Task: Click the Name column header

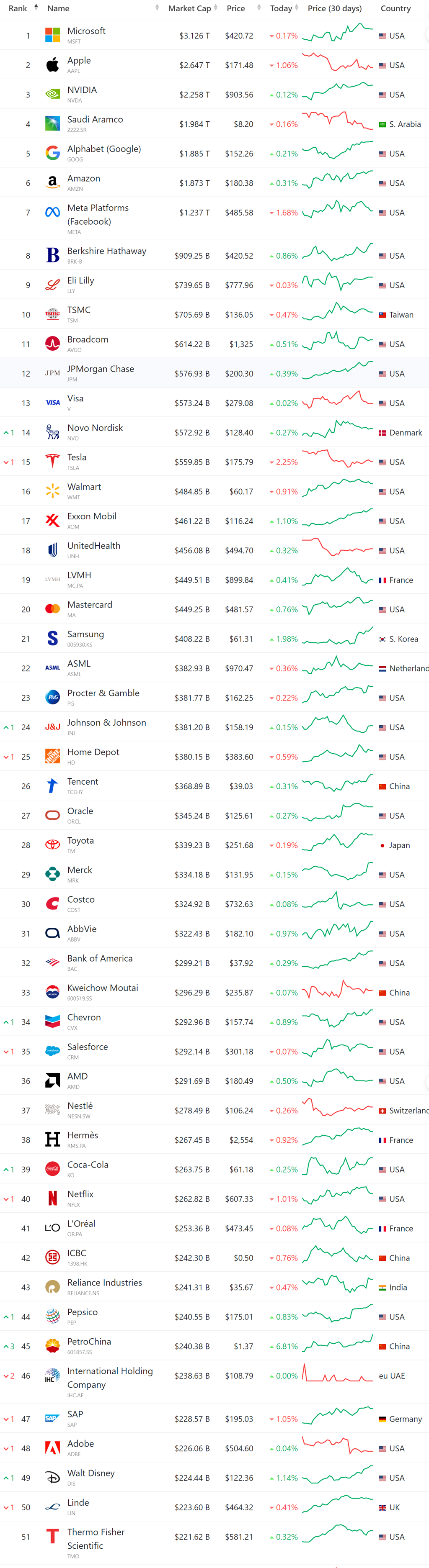Action: (59, 8)
